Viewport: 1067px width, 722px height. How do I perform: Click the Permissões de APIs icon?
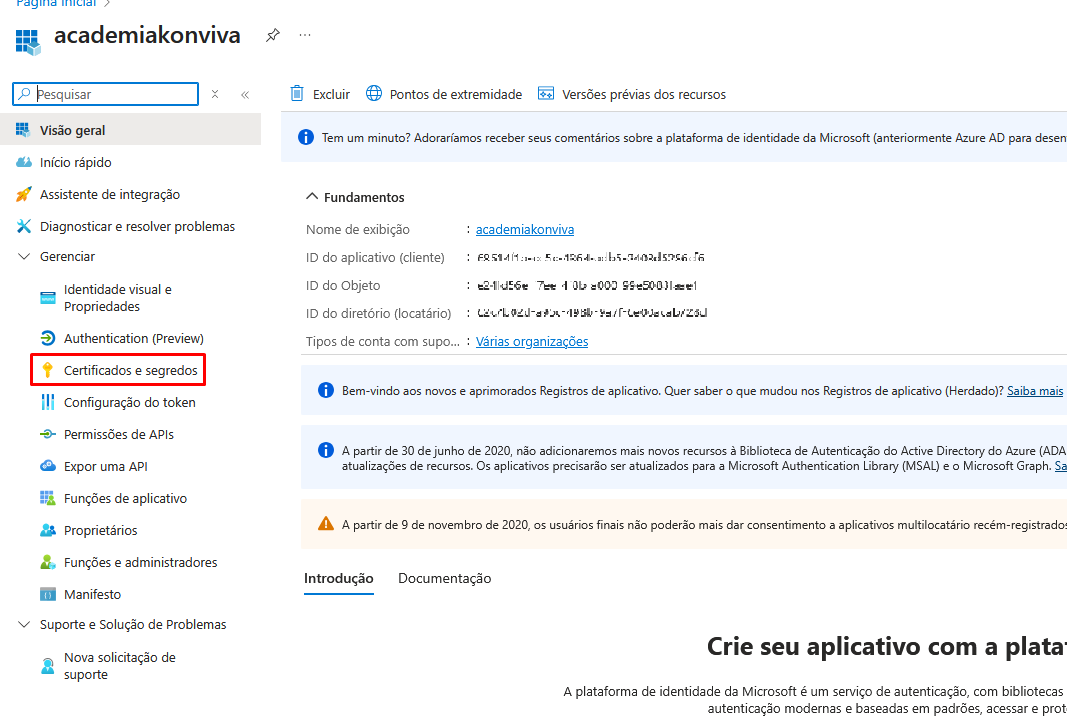(48, 434)
